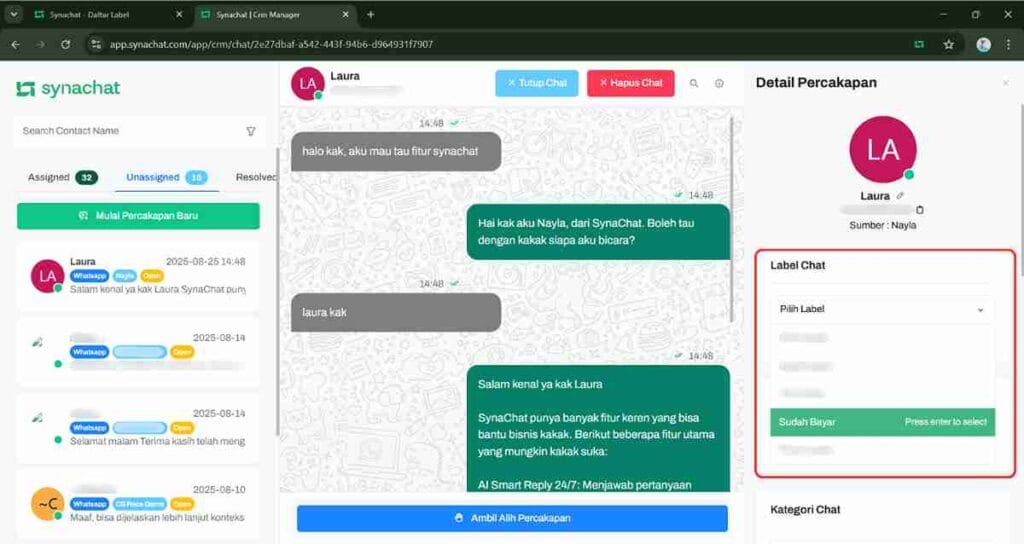Open the browser profile avatar
The image size is (1024, 544).
[984, 44]
